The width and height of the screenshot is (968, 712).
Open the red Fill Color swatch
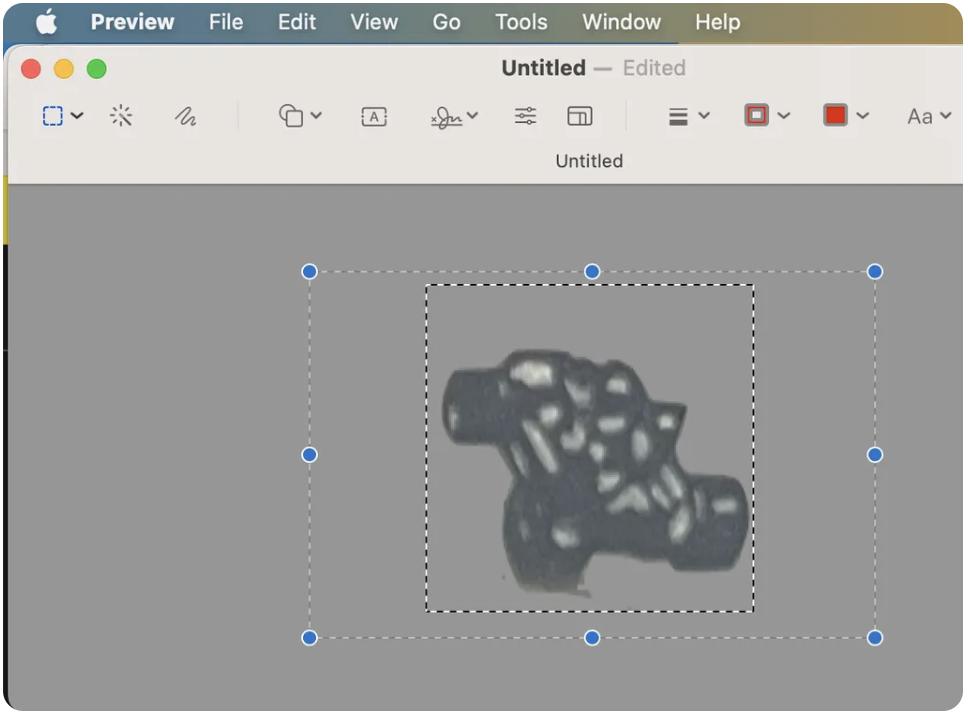pos(835,116)
